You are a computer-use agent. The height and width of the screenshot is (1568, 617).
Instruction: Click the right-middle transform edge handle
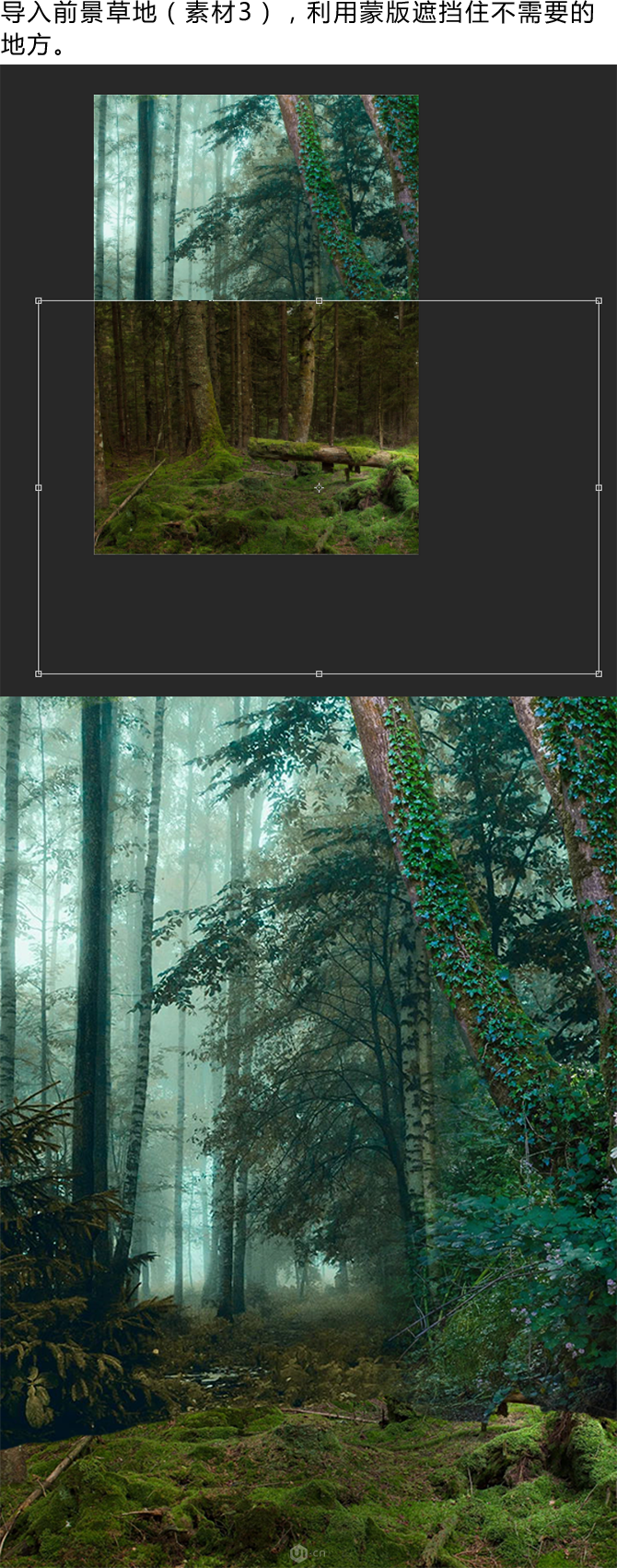[x=599, y=487]
